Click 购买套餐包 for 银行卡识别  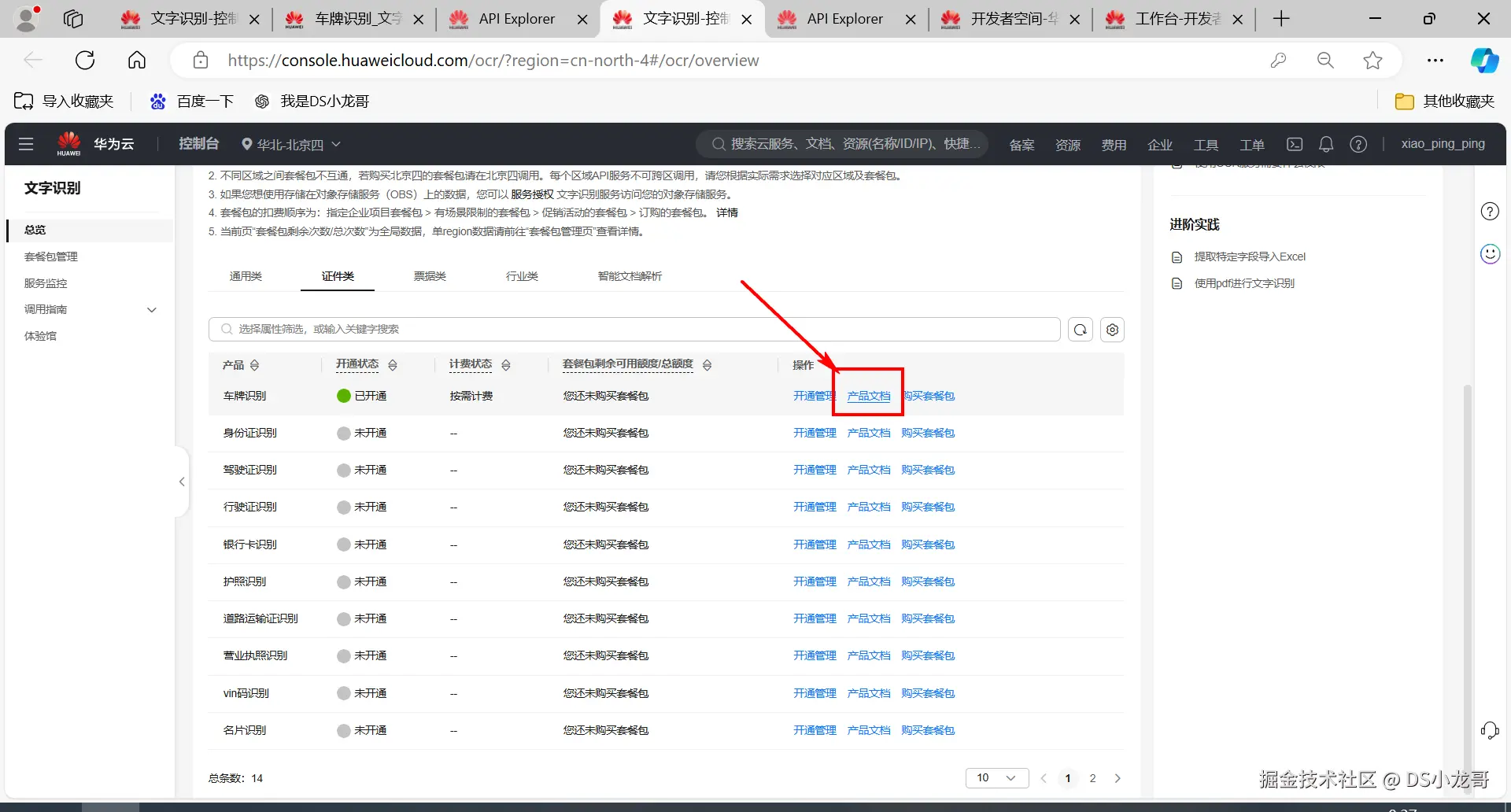click(x=928, y=544)
